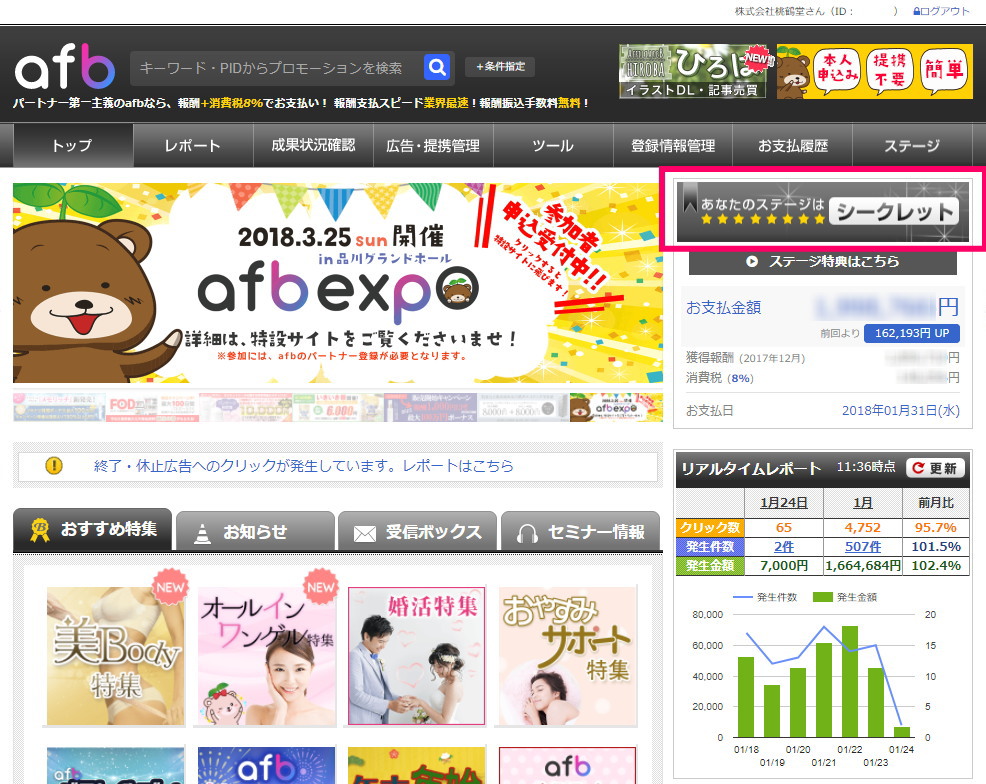Click the 95.7% click ratio value
This screenshot has width=986, height=784.
[x=936, y=527]
